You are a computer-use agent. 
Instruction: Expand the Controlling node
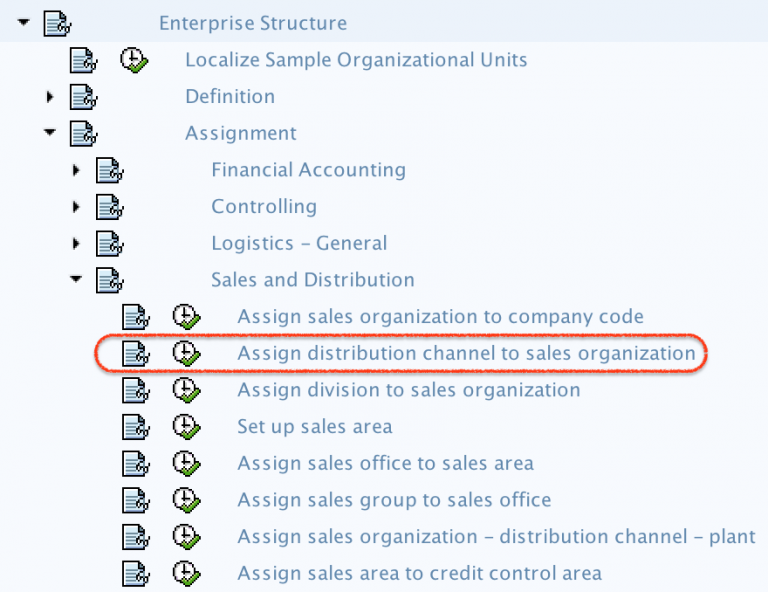pyautogui.click(x=76, y=207)
